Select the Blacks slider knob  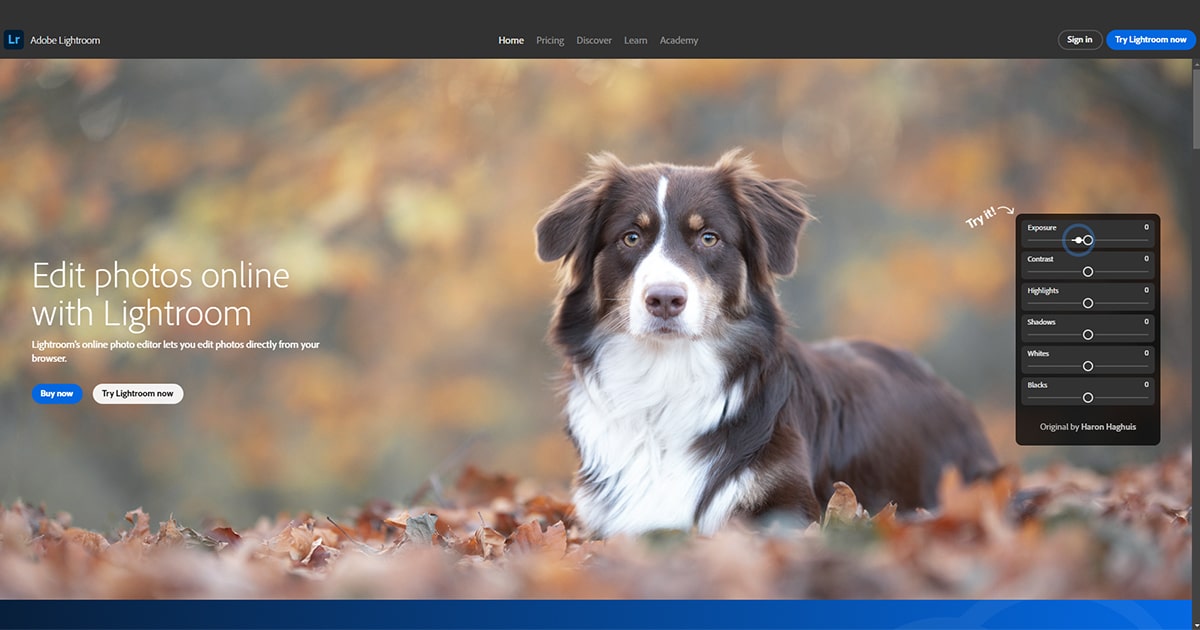tap(1088, 398)
